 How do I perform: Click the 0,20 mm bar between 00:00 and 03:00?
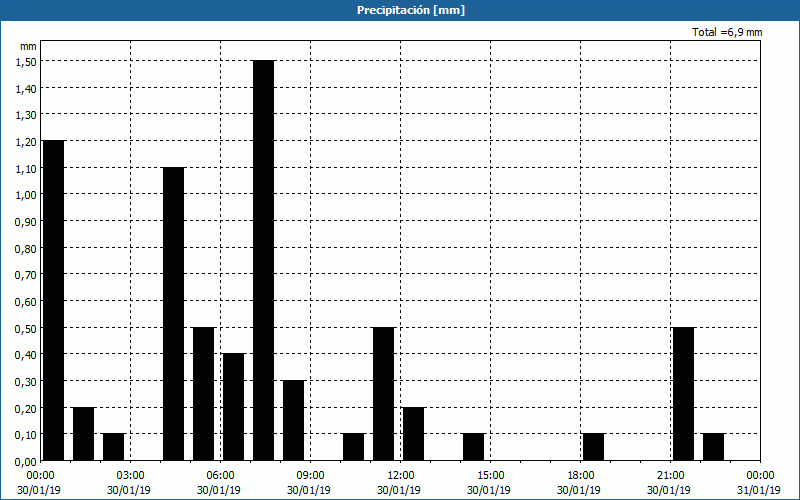point(84,434)
